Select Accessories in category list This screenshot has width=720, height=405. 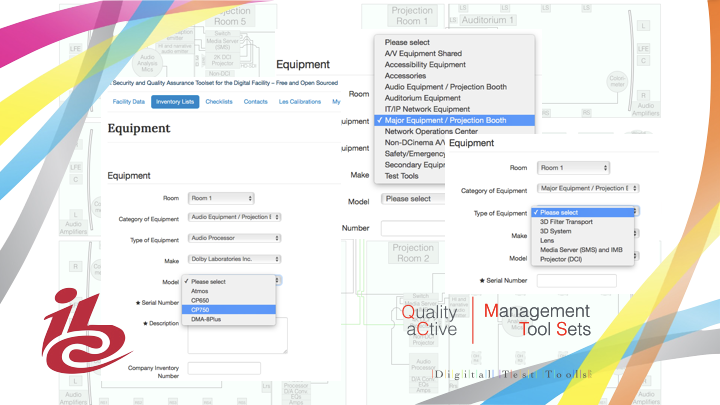455,76
